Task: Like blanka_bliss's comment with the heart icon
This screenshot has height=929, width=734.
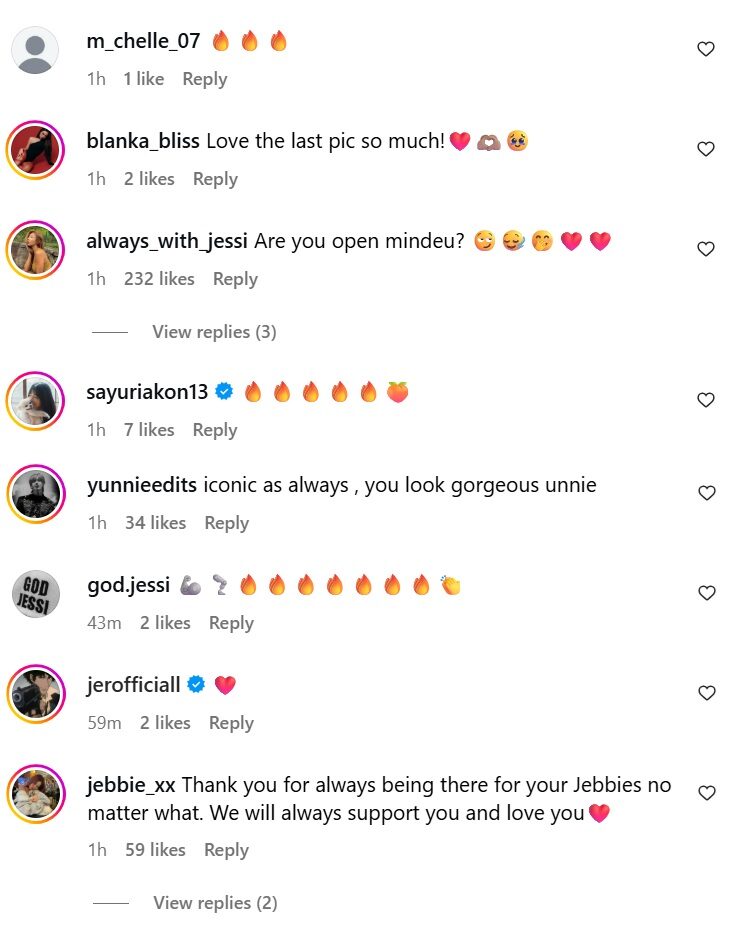Action: [706, 148]
